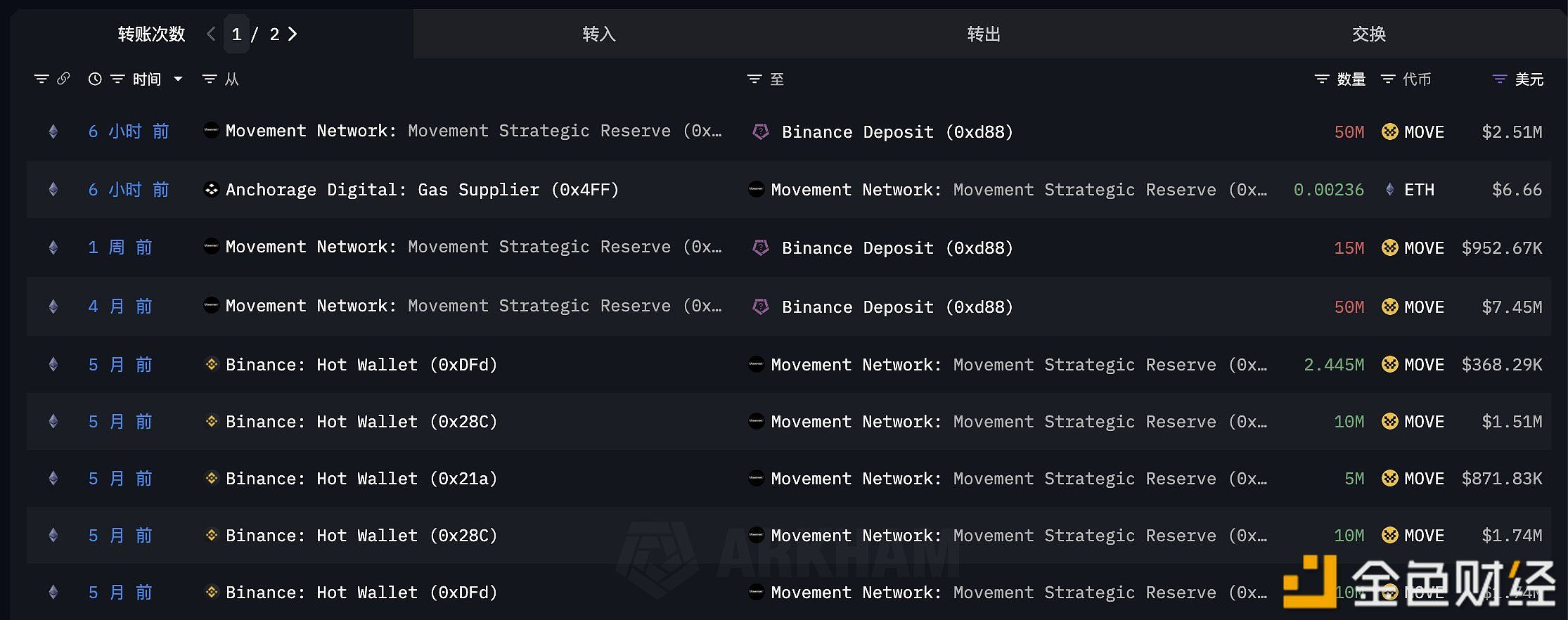Click the link icon in header row
Image resolution: width=1568 pixels, height=620 pixels.
pos(63,79)
